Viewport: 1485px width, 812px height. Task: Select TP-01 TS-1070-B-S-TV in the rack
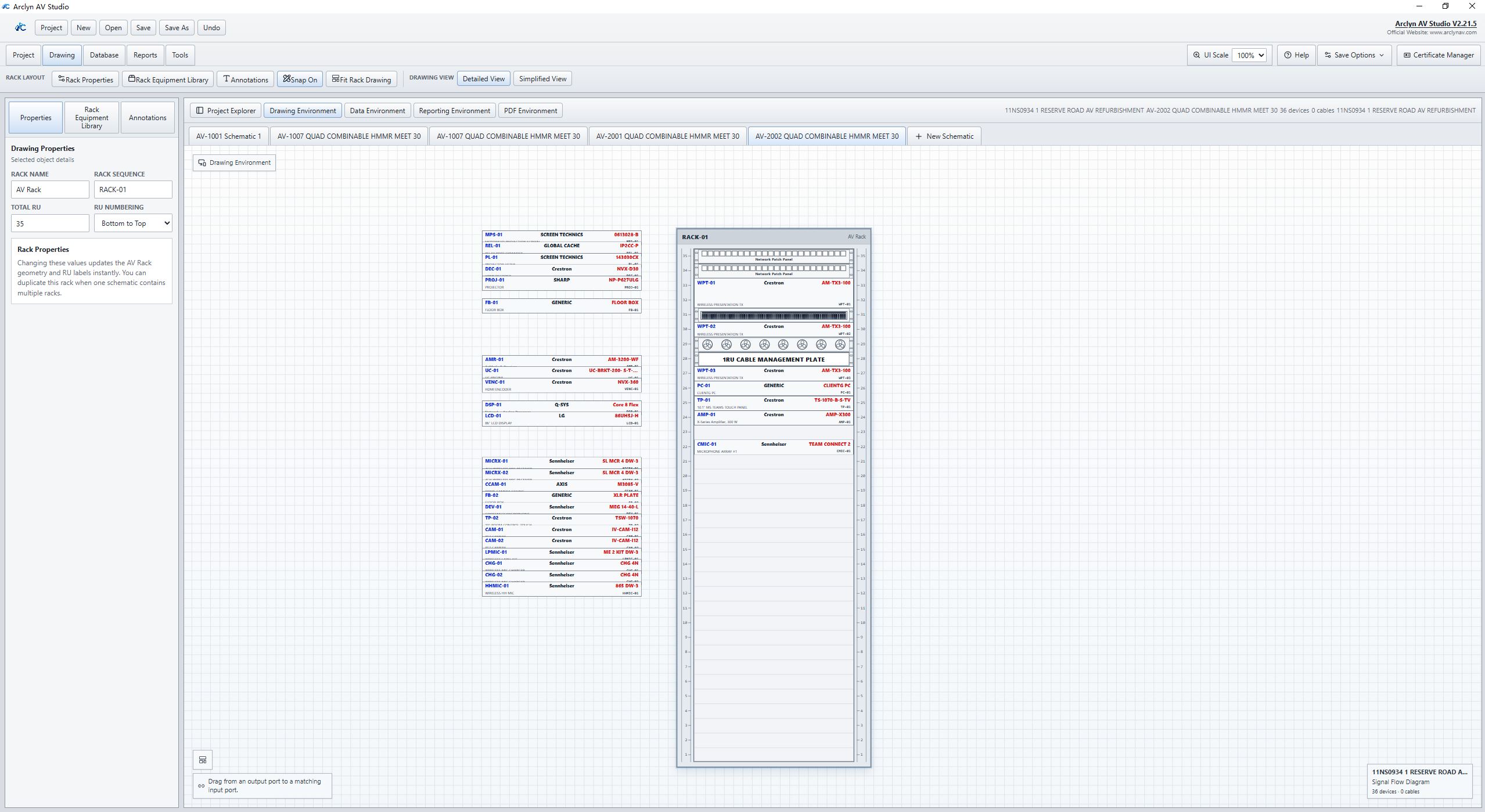pos(774,403)
